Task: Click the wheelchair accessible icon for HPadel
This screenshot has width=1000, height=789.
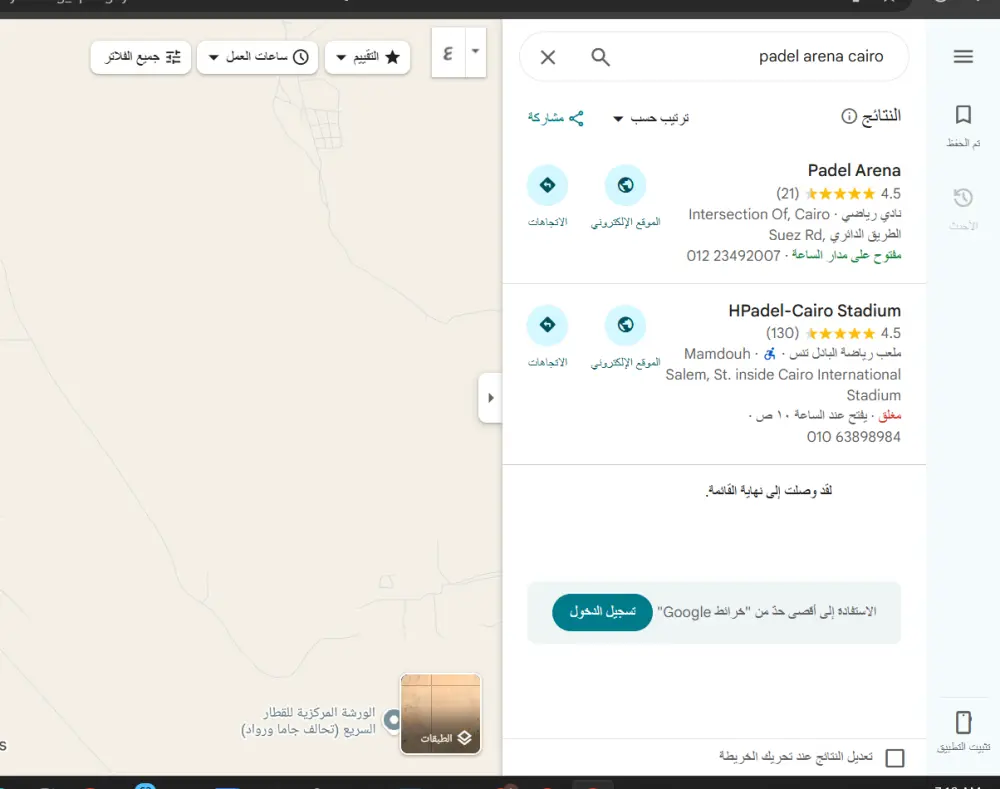Action: (x=770, y=353)
